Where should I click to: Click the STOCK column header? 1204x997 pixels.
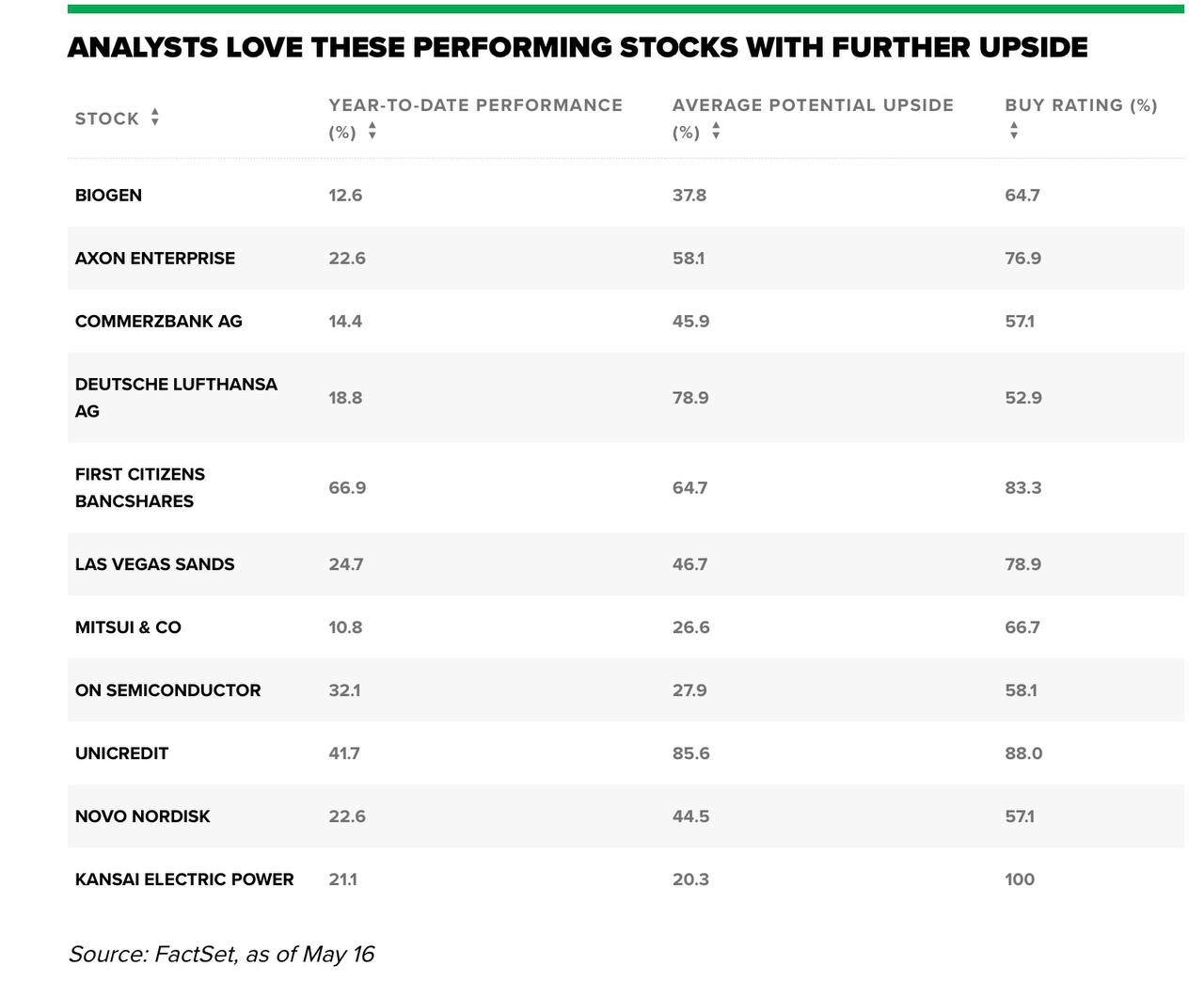(x=107, y=119)
